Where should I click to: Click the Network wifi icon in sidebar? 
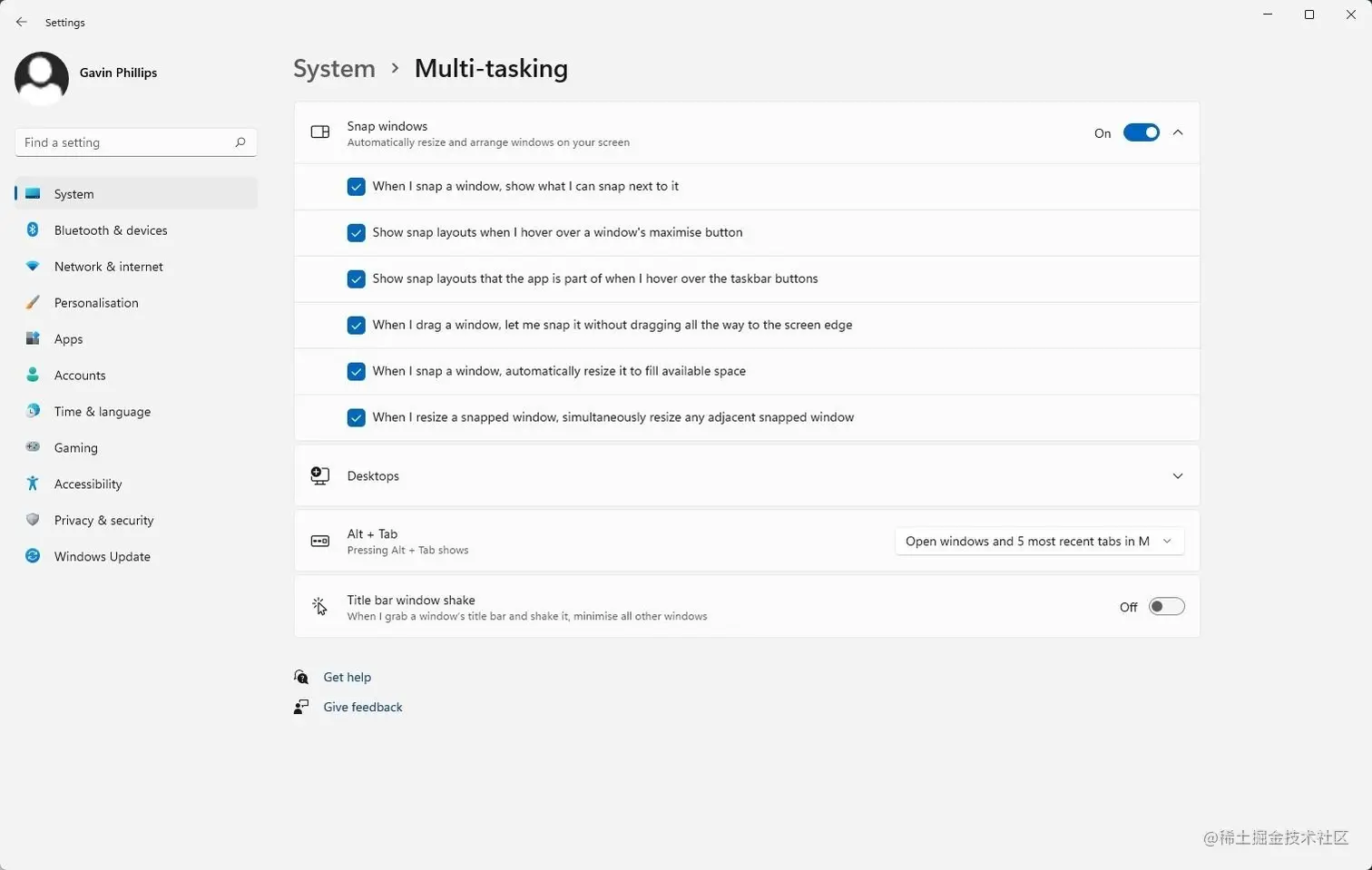point(33,266)
